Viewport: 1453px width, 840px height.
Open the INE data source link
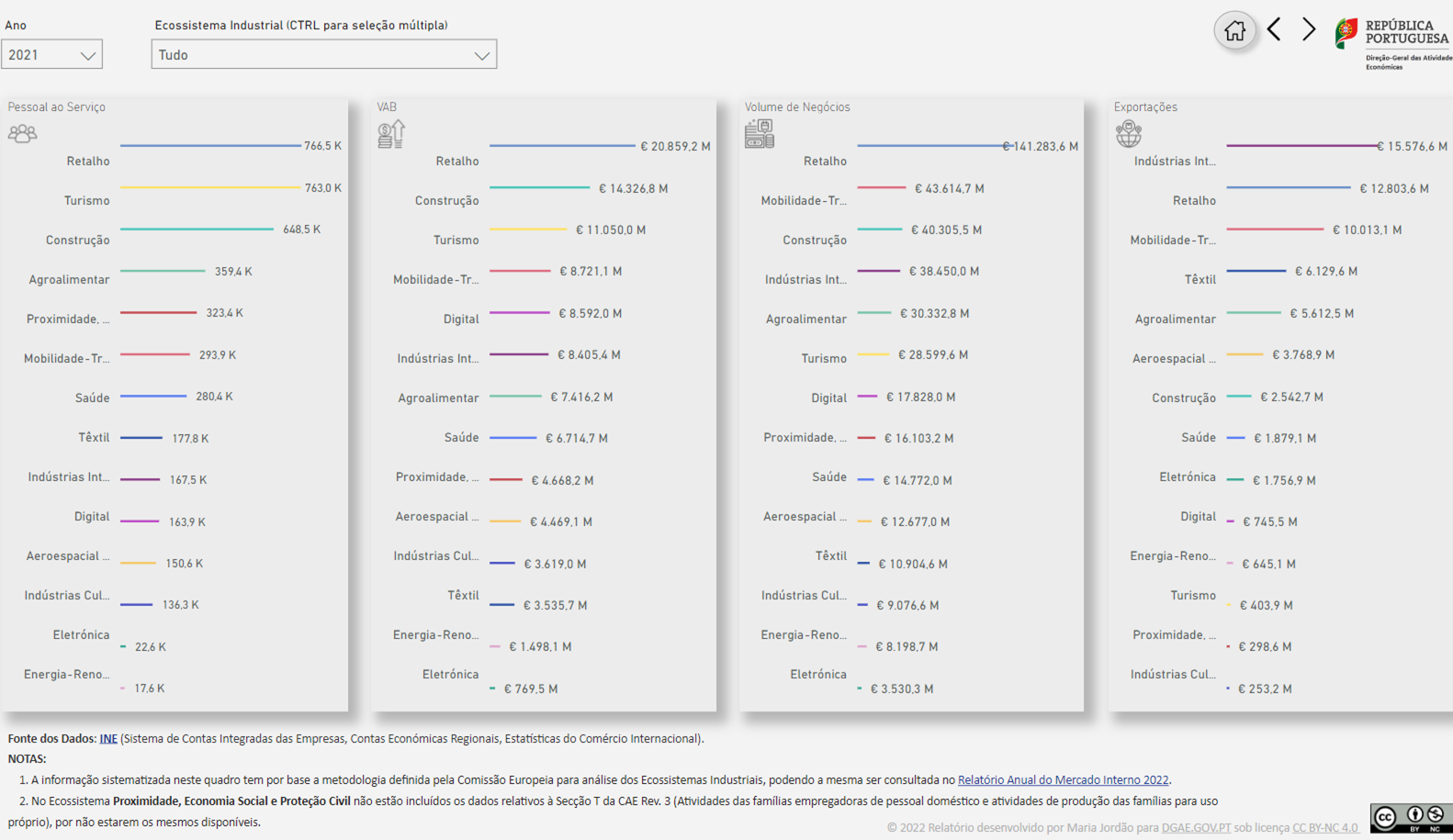tap(108, 739)
